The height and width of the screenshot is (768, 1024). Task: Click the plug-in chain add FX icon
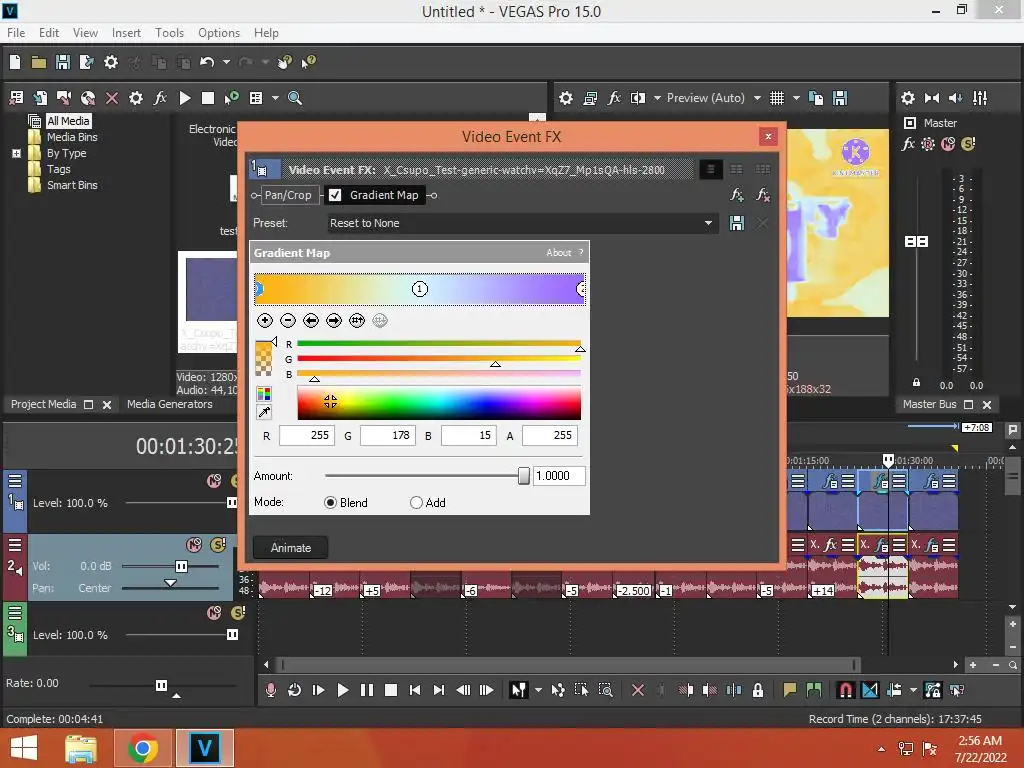coord(737,195)
